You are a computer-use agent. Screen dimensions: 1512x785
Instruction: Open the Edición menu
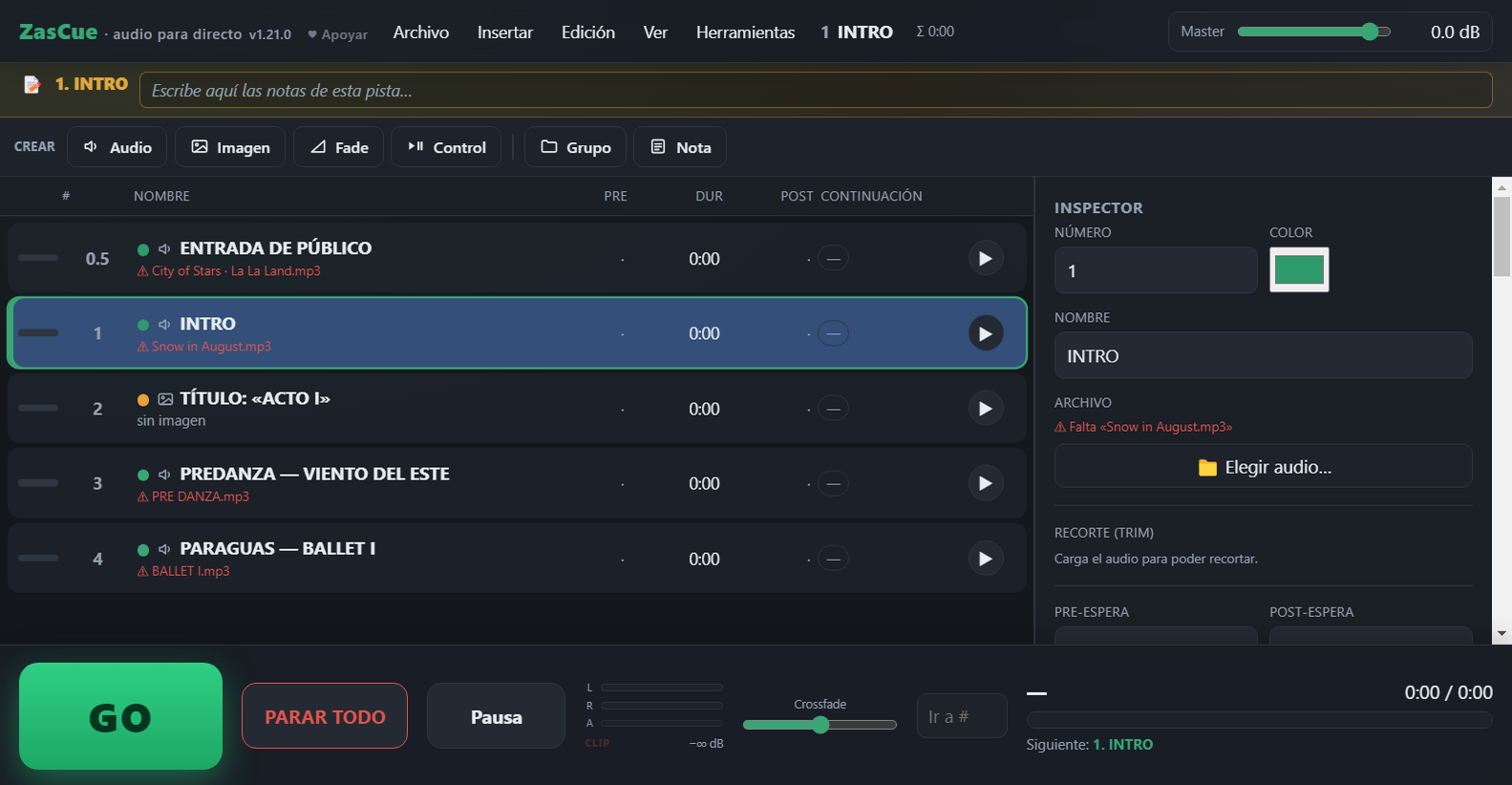pyautogui.click(x=588, y=32)
